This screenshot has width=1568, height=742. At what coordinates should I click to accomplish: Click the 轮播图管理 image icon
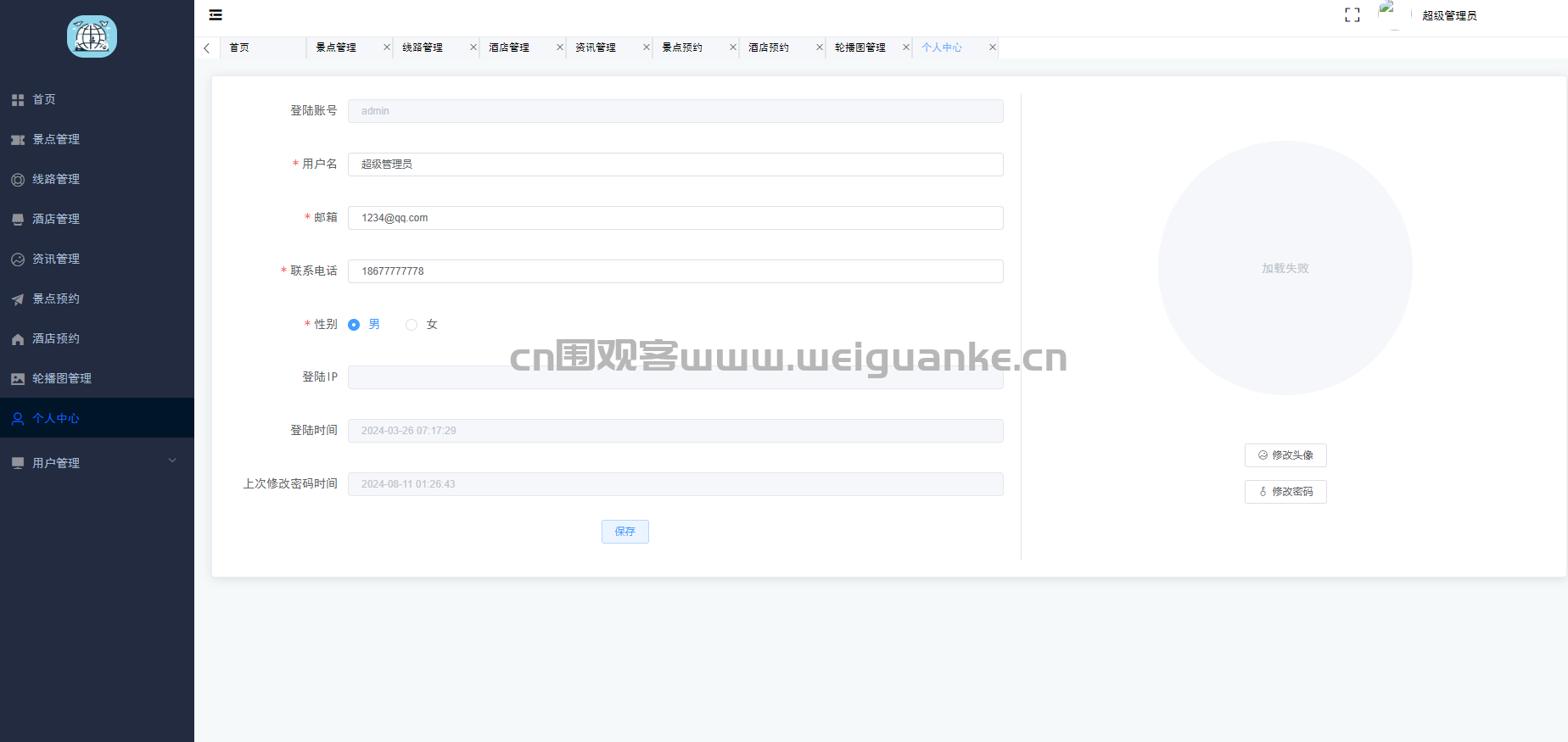[18, 379]
